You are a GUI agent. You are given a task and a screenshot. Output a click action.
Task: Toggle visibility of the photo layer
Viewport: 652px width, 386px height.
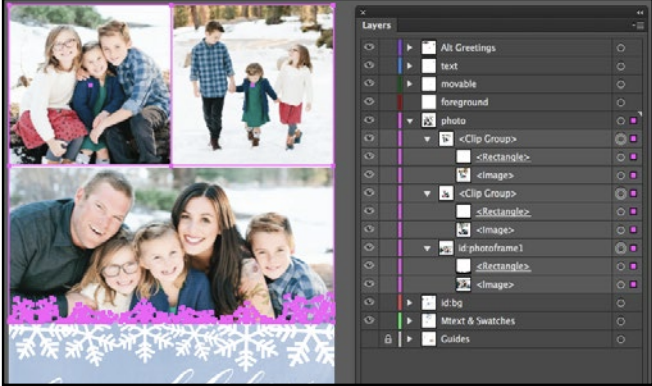click(x=369, y=120)
